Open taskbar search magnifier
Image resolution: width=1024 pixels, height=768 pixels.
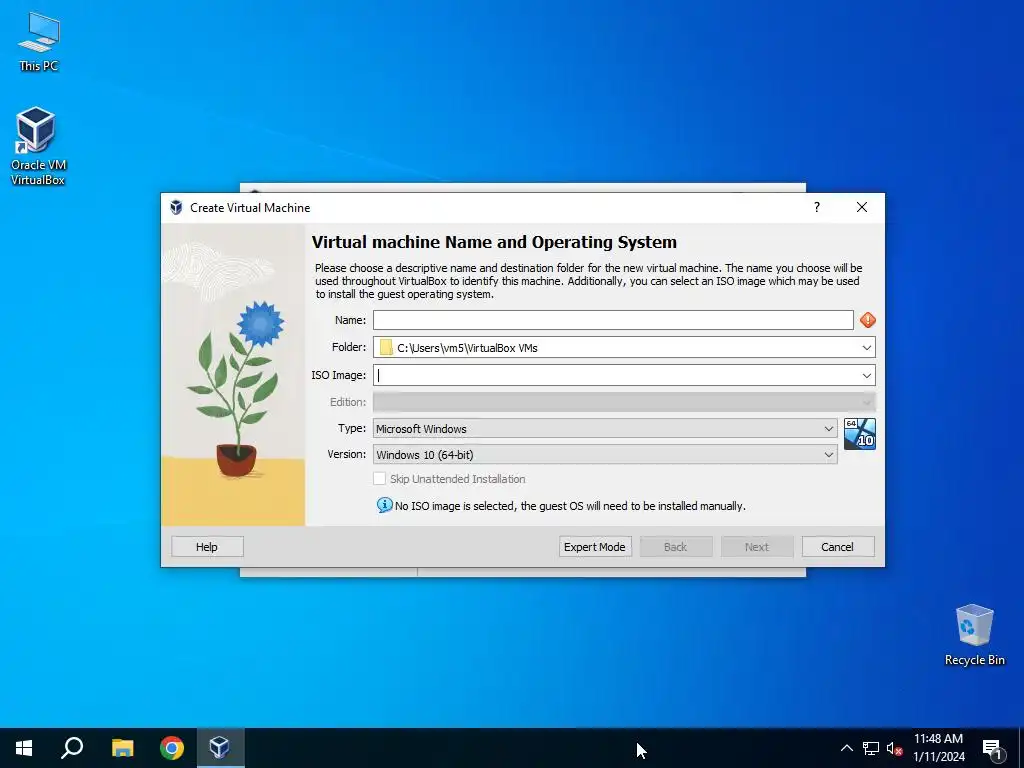72,748
